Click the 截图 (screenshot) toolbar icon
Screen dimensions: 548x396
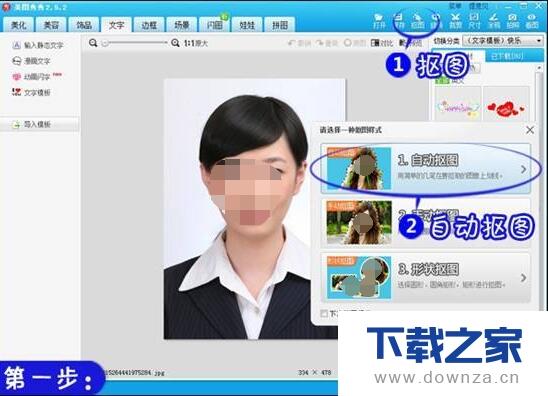(532, 21)
